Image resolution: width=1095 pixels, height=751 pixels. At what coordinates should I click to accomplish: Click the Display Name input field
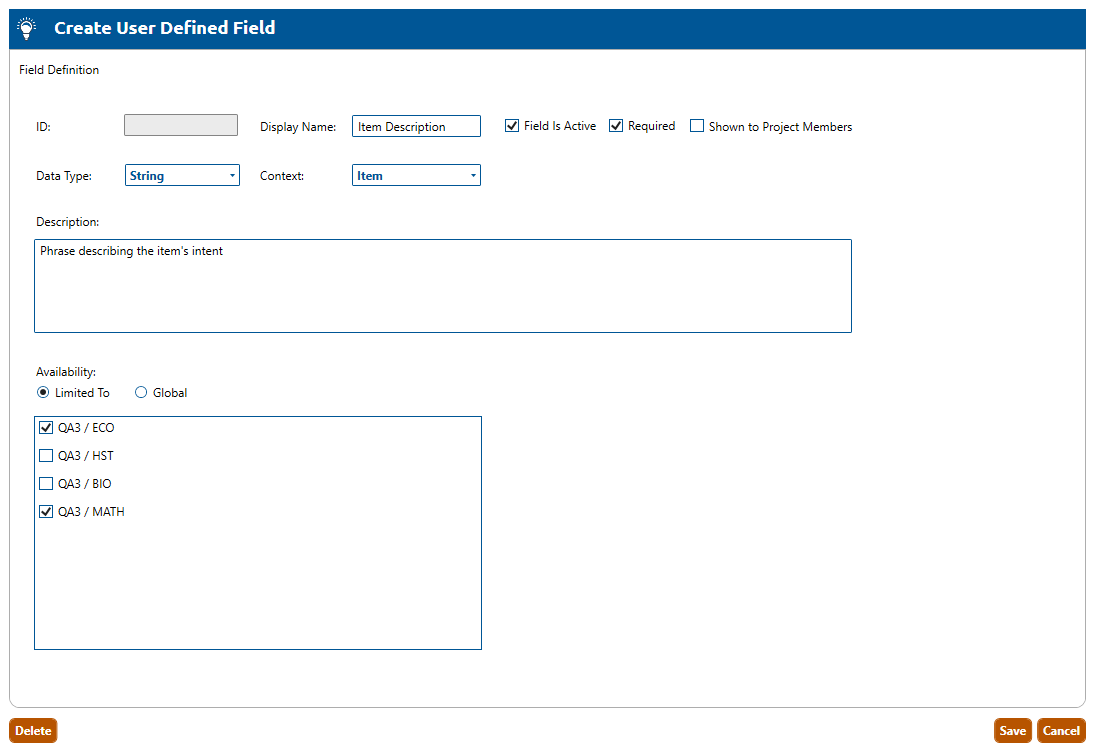416,126
